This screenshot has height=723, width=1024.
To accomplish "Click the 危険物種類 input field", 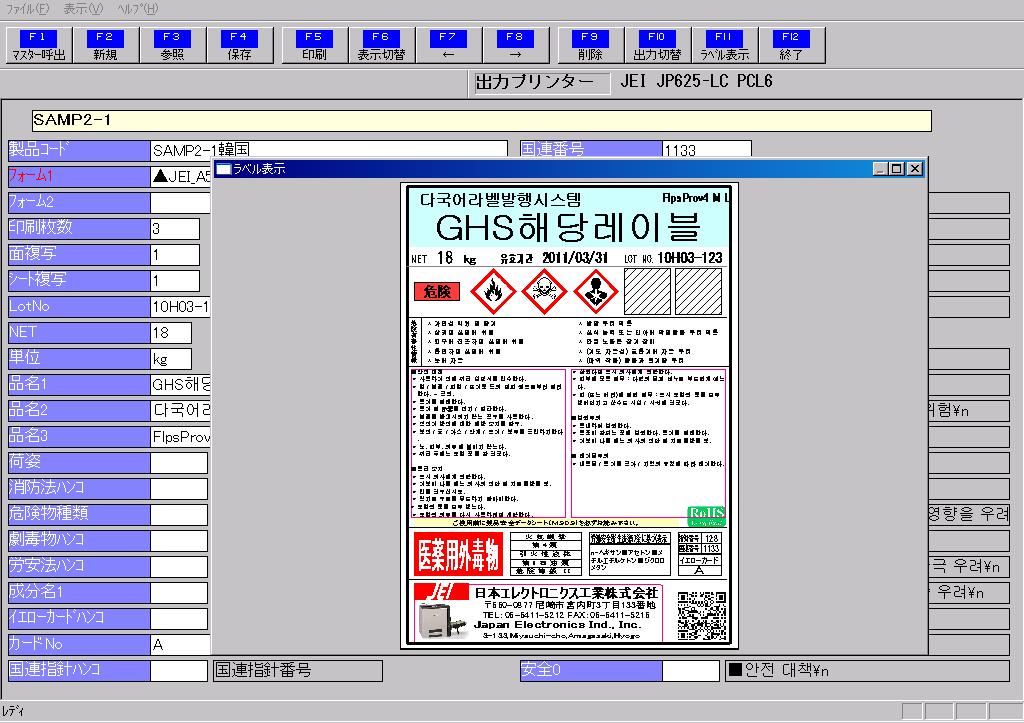I will 179,515.
